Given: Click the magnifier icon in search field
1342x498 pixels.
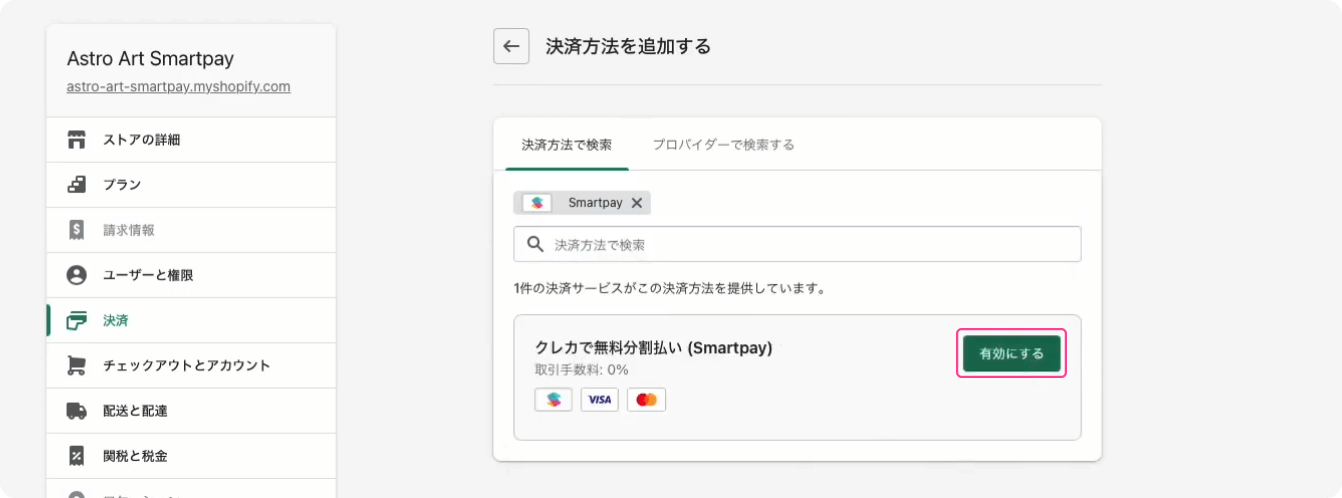Looking at the screenshot, I should coord(535,244).
